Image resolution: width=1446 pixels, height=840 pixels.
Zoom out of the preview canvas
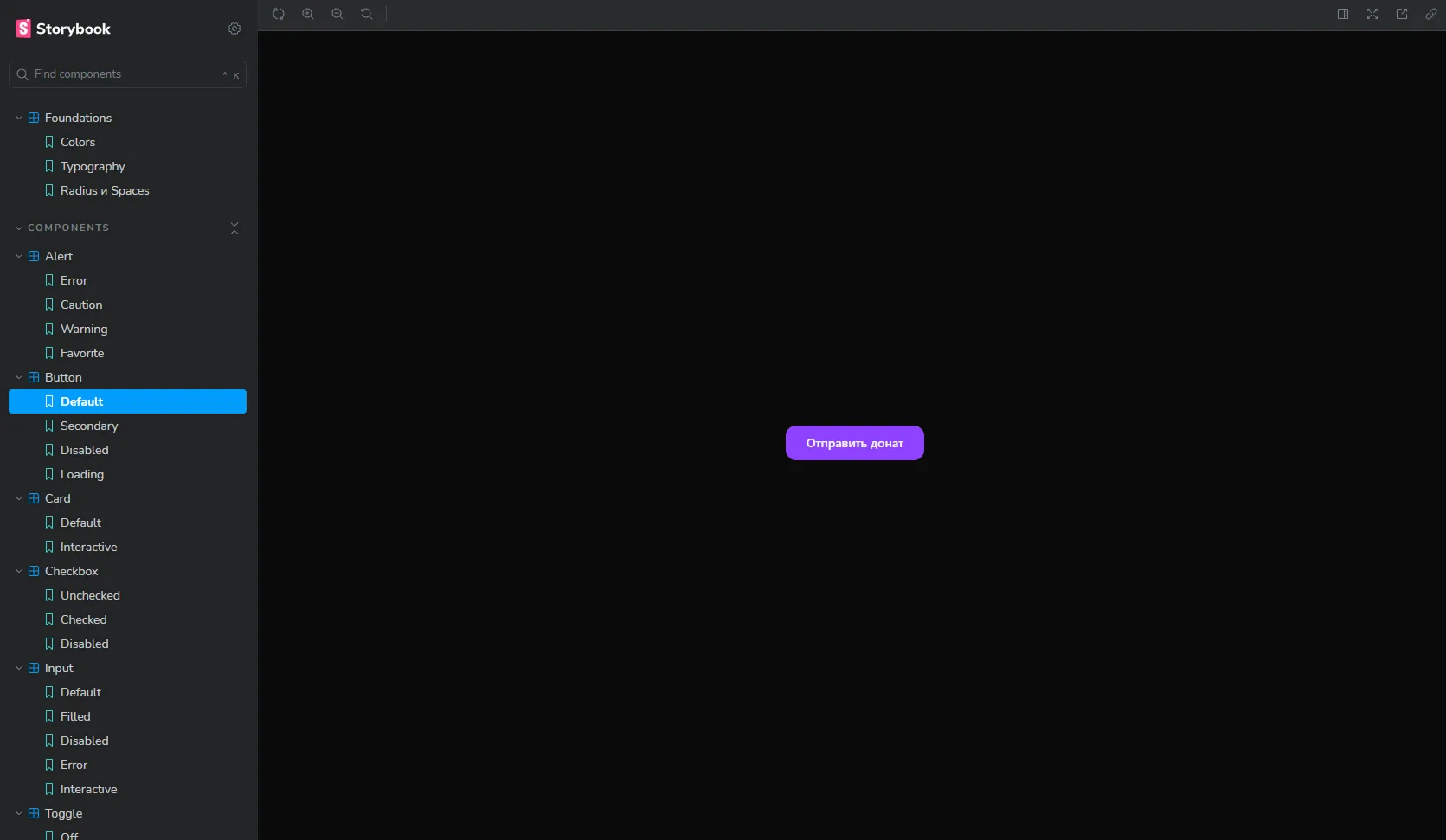337,14
